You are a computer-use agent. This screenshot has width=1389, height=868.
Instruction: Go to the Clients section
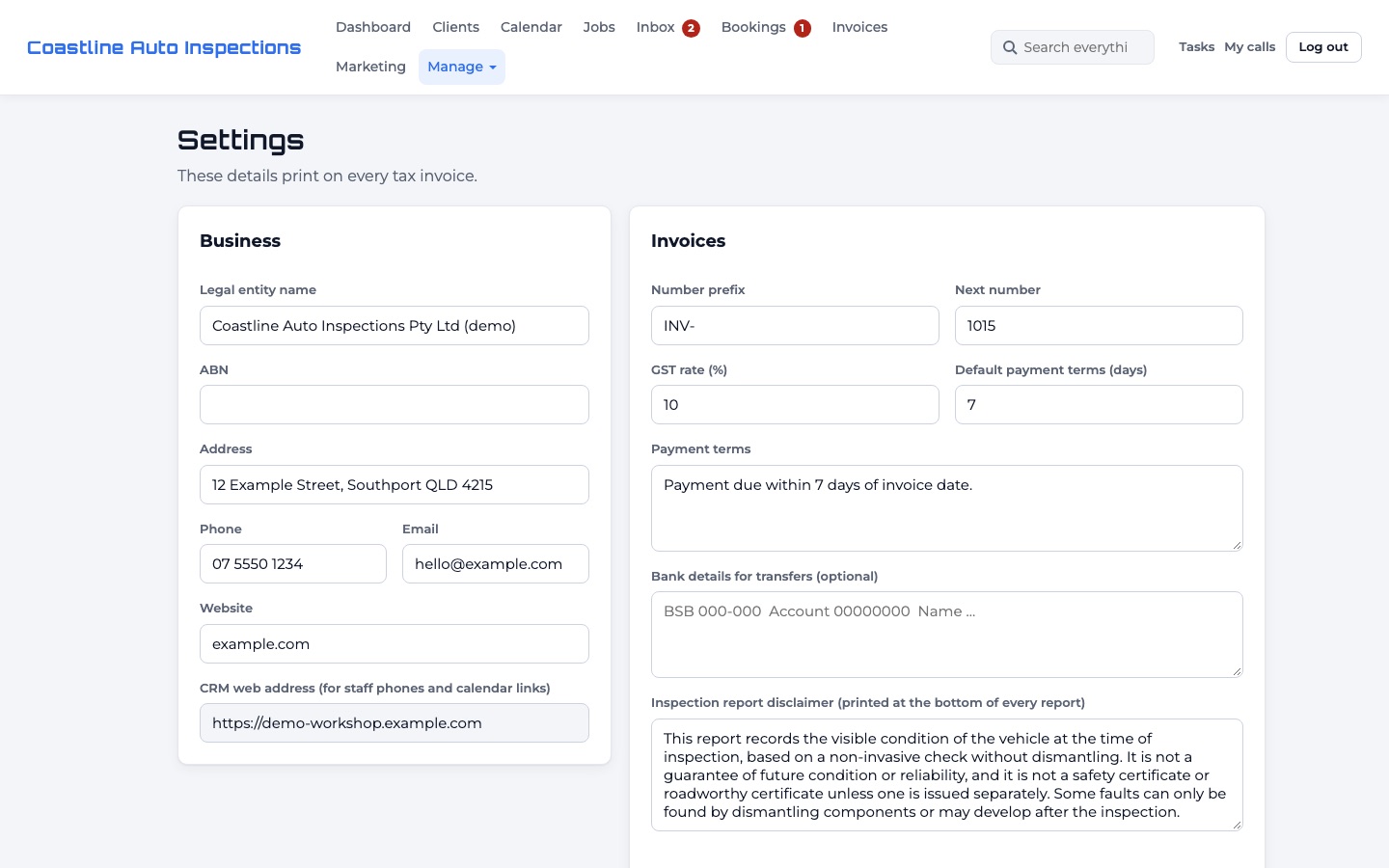click(455, 27)
